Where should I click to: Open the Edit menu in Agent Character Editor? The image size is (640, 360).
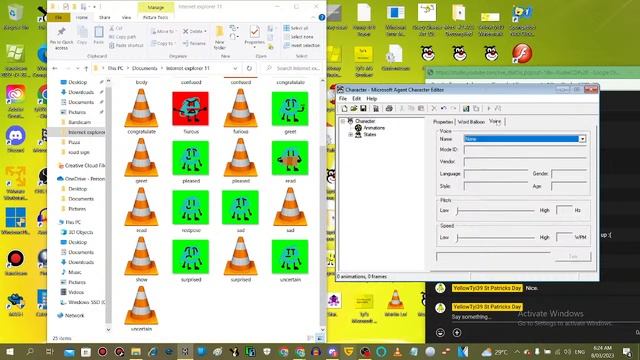coord(356,99)
